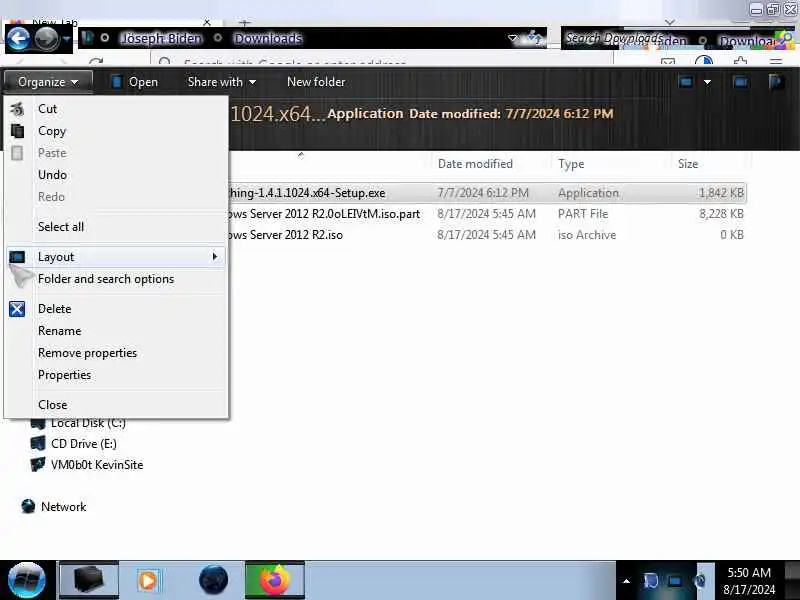The image size is (800, 600).
Task: Click the Copy pages icon
Action: (x=17, y=131)
